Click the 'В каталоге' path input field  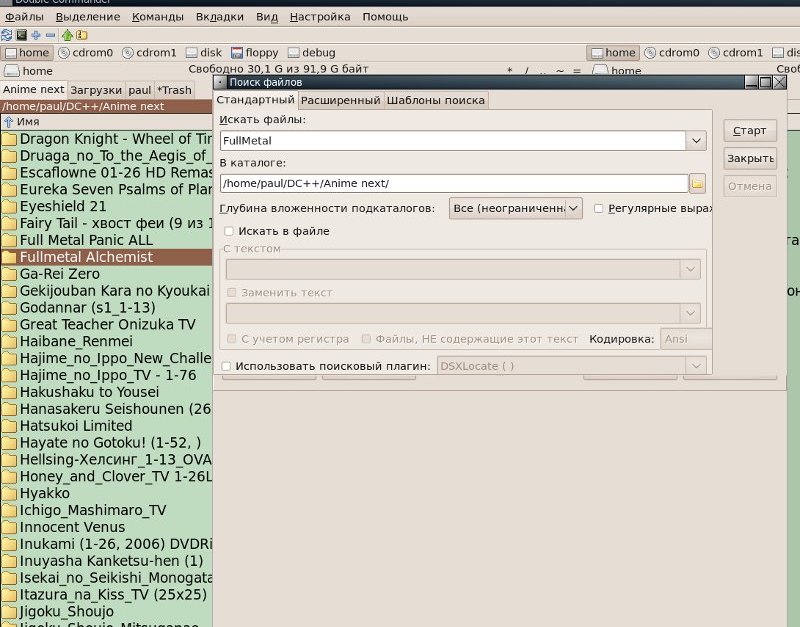pos(454,183)
